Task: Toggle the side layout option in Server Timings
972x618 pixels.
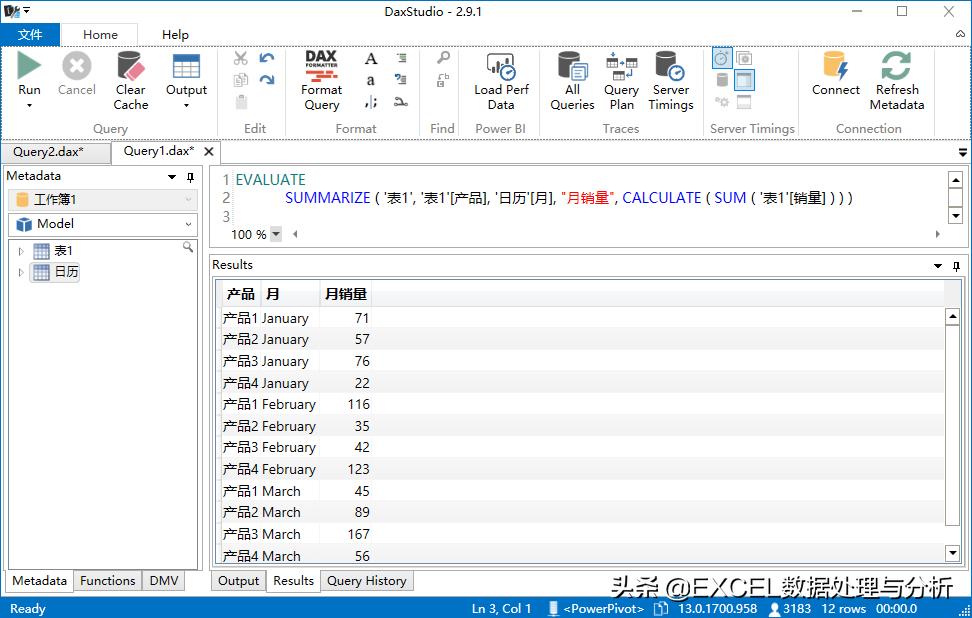Action: (x=744, y=80)
